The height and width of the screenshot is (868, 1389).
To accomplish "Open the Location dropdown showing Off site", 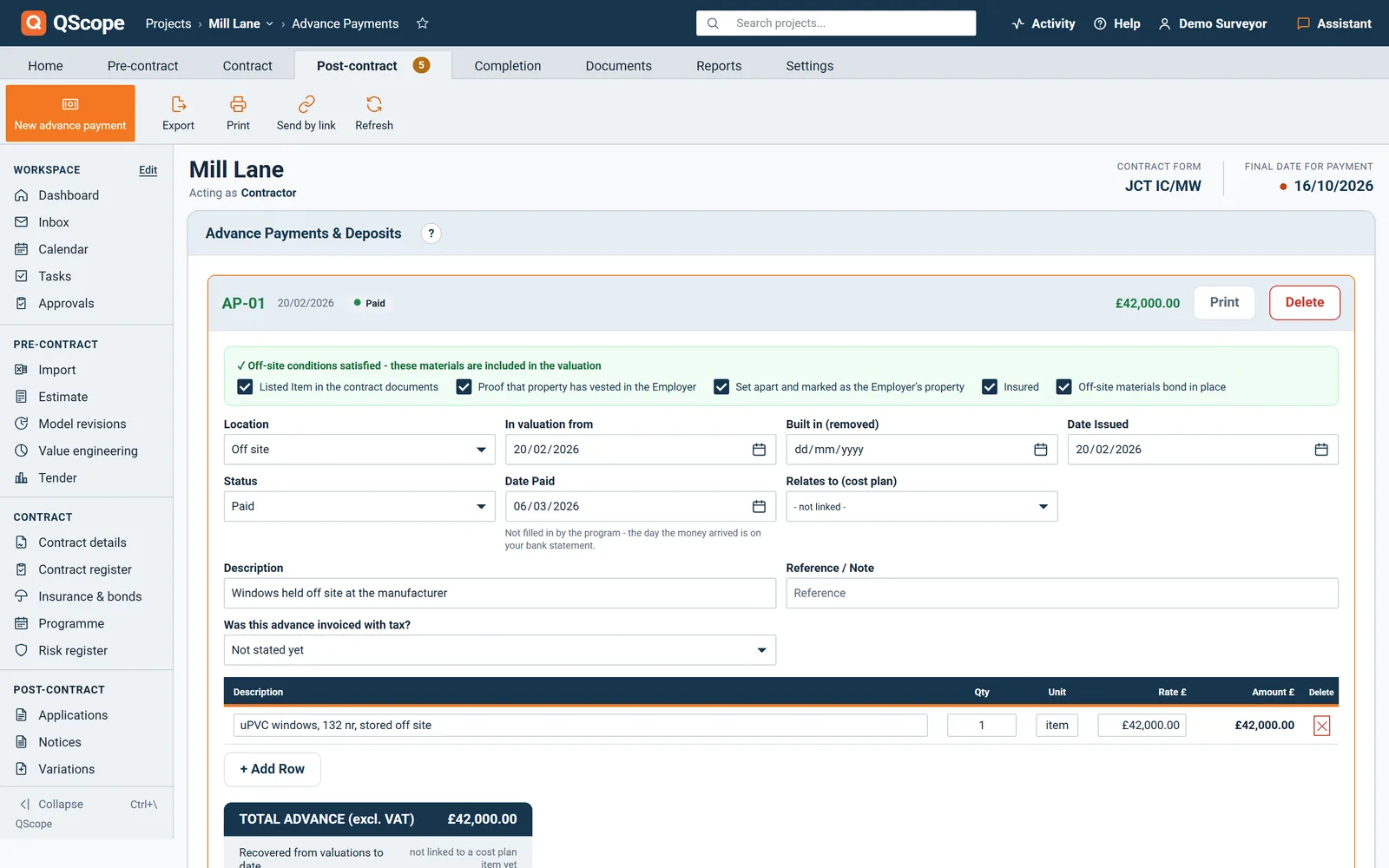I will pyautogui.click(x=359, y=450).
